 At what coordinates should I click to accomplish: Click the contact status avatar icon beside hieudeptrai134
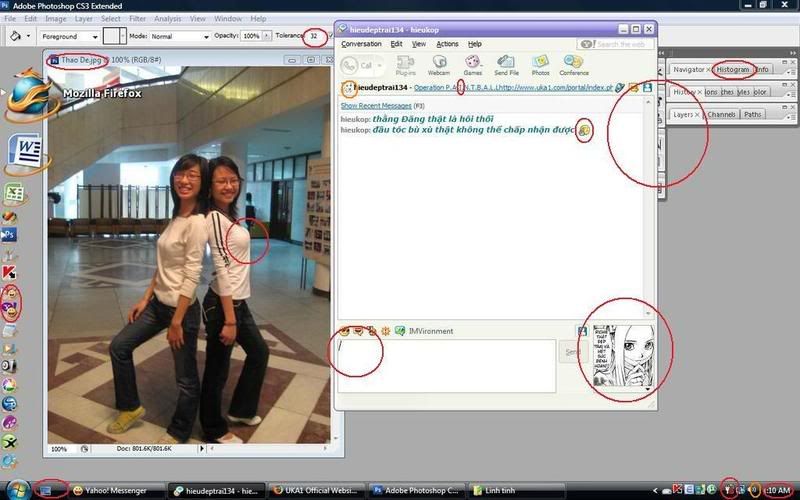pyautogui.click(x=348, y=88)
